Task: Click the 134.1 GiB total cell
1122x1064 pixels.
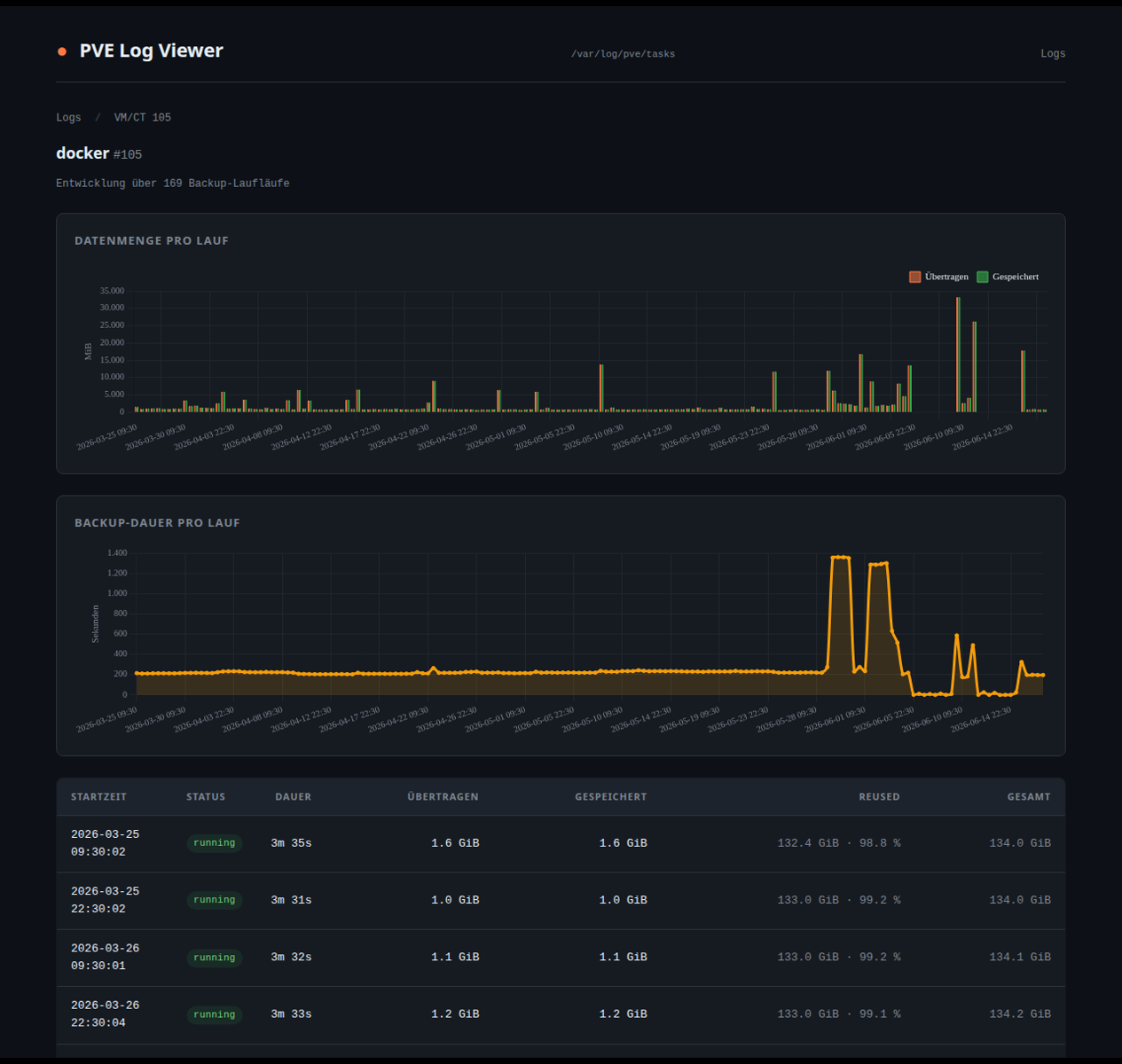Action: (1020, 958)
